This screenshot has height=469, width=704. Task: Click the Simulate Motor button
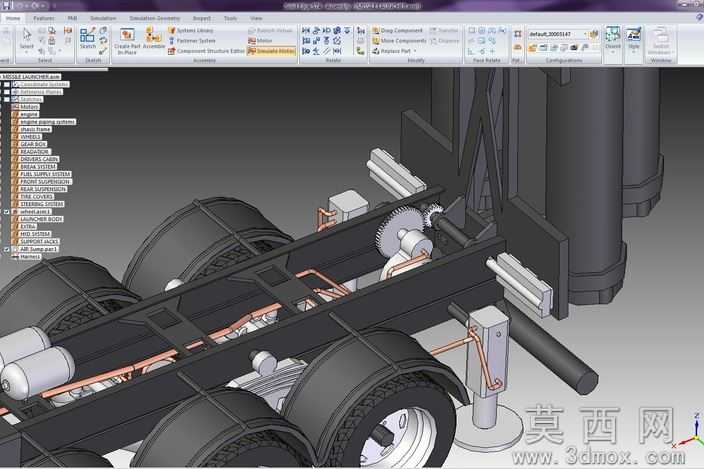(x=272, y=51)
